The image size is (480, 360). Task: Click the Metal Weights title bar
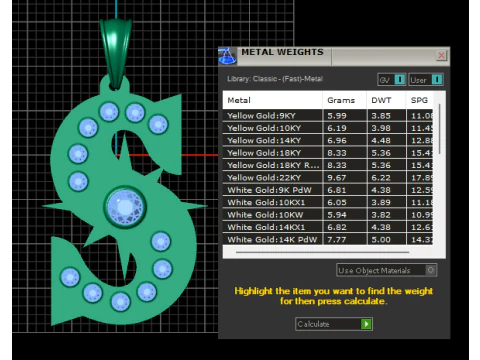(333, 56)
